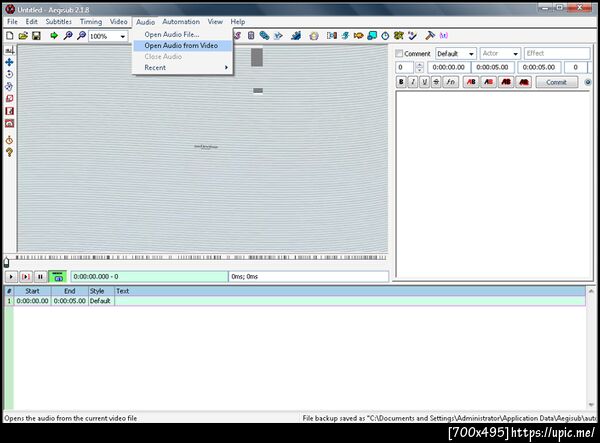
Task: Click the green Jump to arrow icon
Action: tap(54, 36)
